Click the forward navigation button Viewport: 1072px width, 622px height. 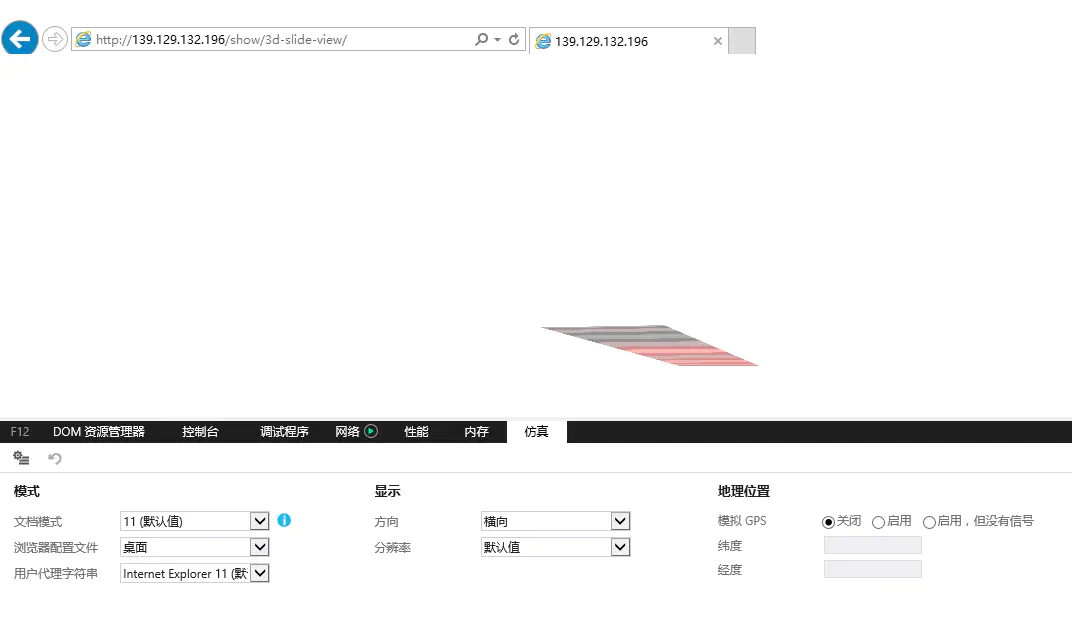tap(55, 38)
